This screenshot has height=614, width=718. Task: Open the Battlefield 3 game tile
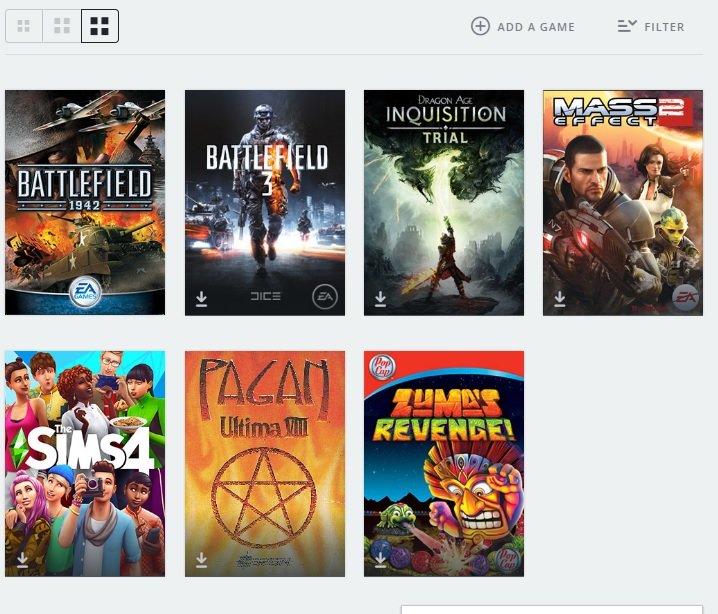click(265, 202)
